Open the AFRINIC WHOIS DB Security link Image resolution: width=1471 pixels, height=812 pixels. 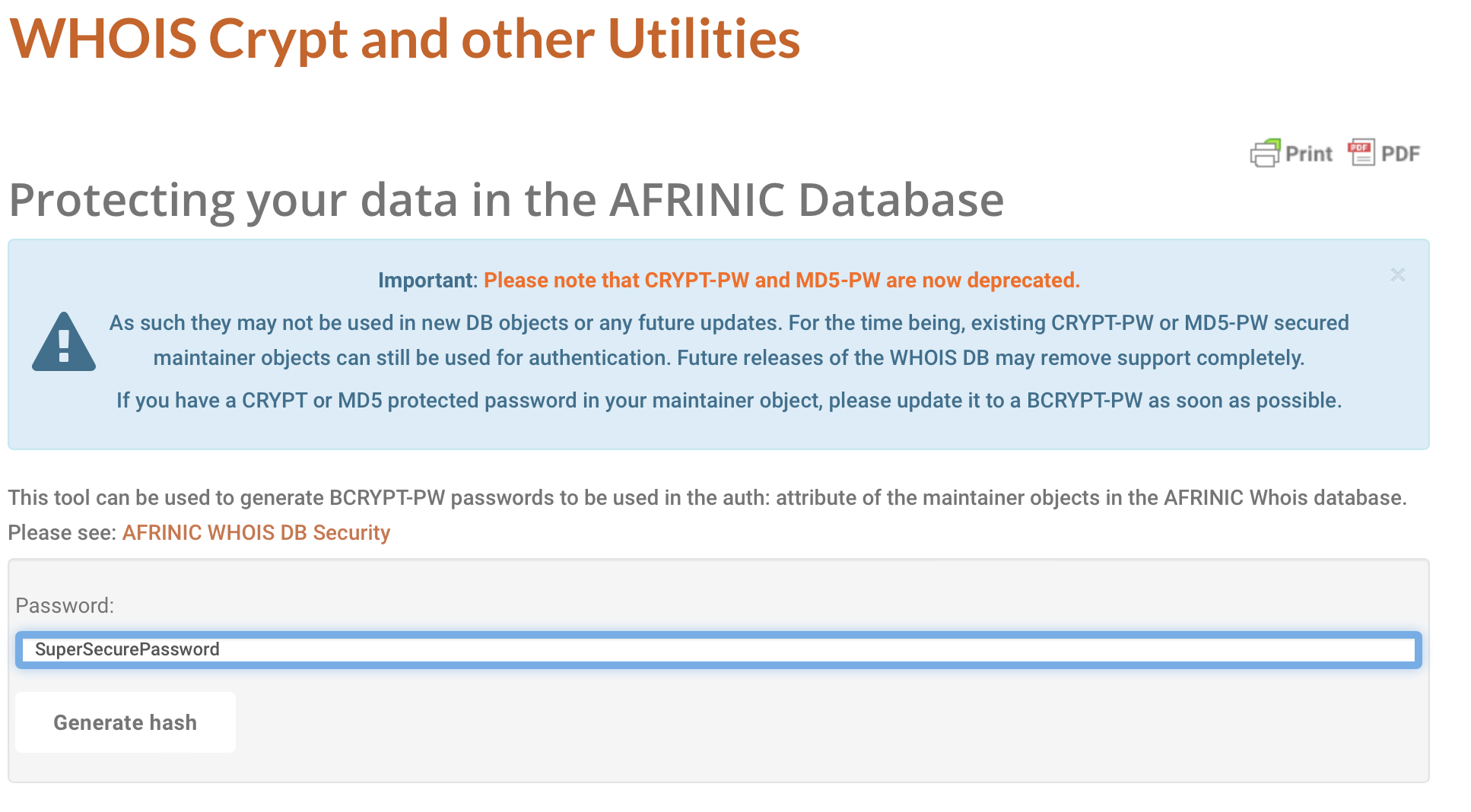[x=256, y=533]
